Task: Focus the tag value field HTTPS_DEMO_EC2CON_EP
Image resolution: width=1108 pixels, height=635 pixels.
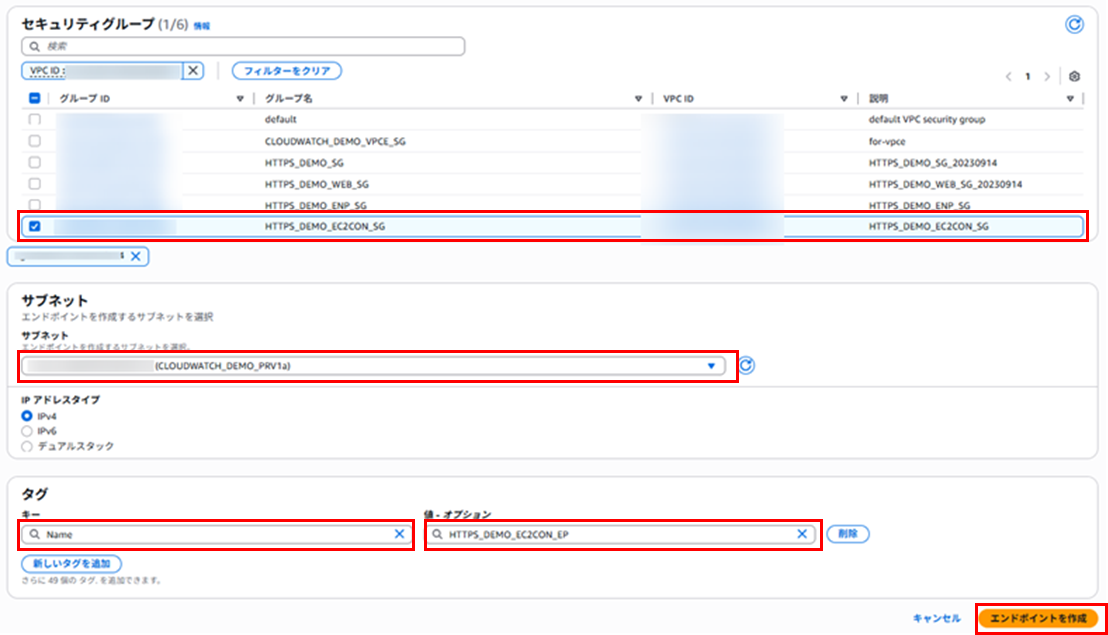Action: pos(622,534)
